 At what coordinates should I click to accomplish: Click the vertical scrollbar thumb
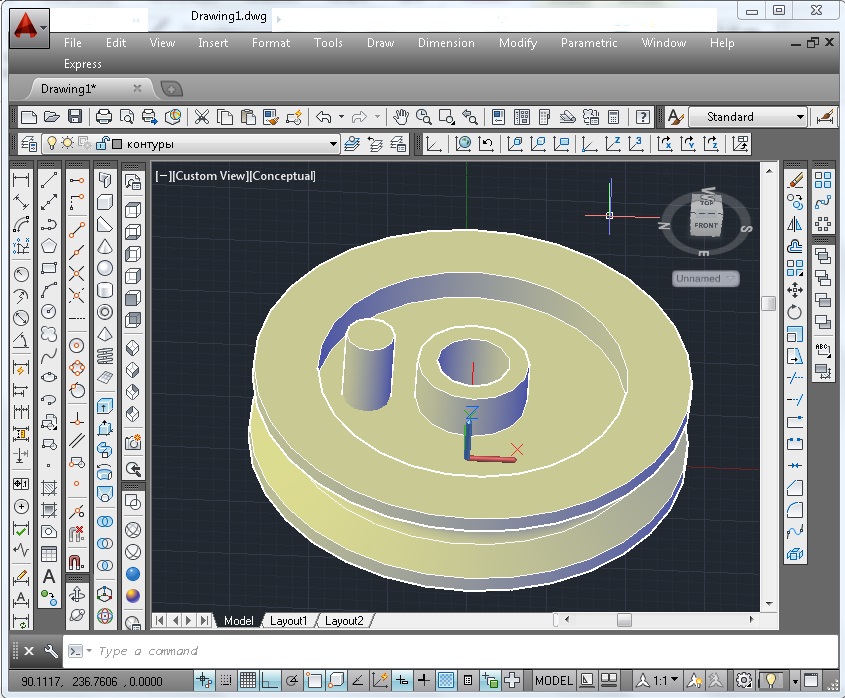(768, 303)
